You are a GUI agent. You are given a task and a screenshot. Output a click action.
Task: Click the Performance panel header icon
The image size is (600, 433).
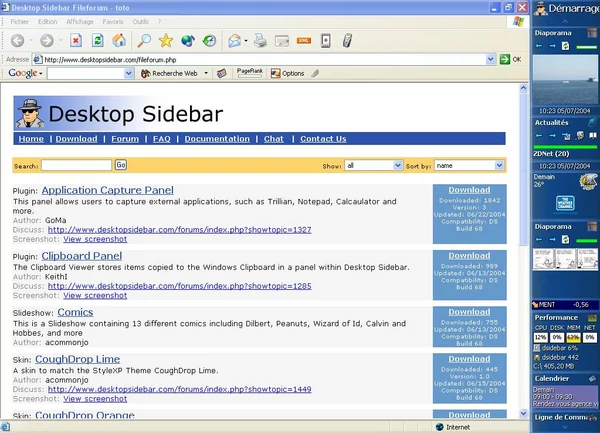[x=592, y=317]
